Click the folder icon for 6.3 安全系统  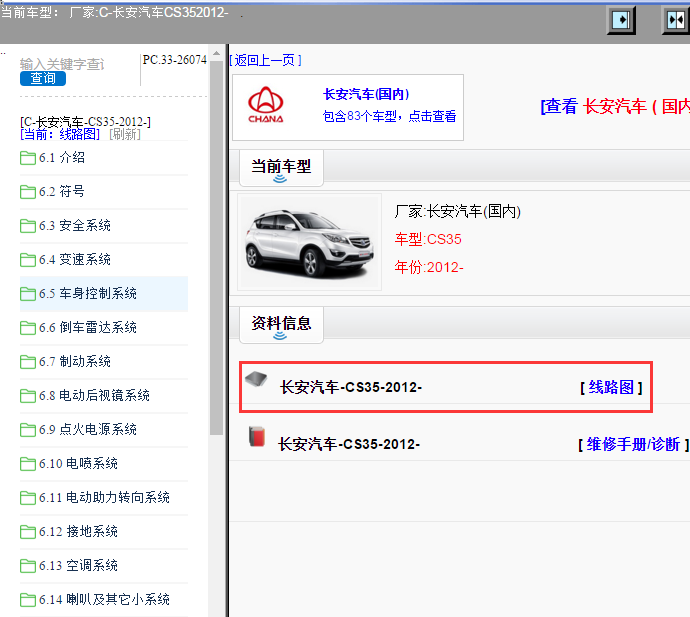[x=28, y=225]
